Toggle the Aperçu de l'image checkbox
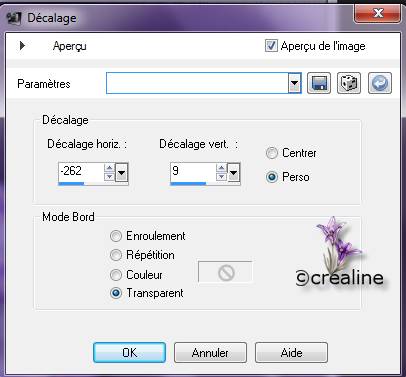Viewport: 406px width, 377px height. point(271,46)
